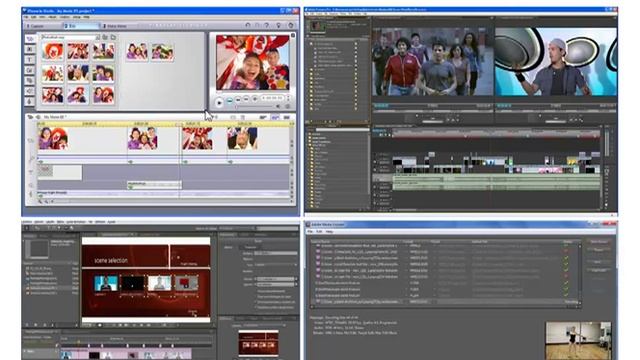Show the video scenes album in Pinnacle sidebar
640x360 pixels.
pos(30,39)
